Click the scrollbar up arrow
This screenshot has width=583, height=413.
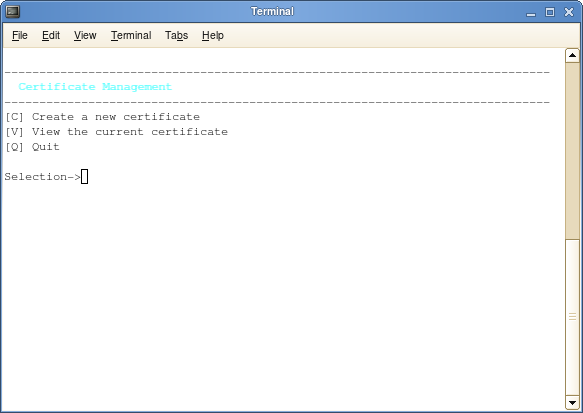572,56
